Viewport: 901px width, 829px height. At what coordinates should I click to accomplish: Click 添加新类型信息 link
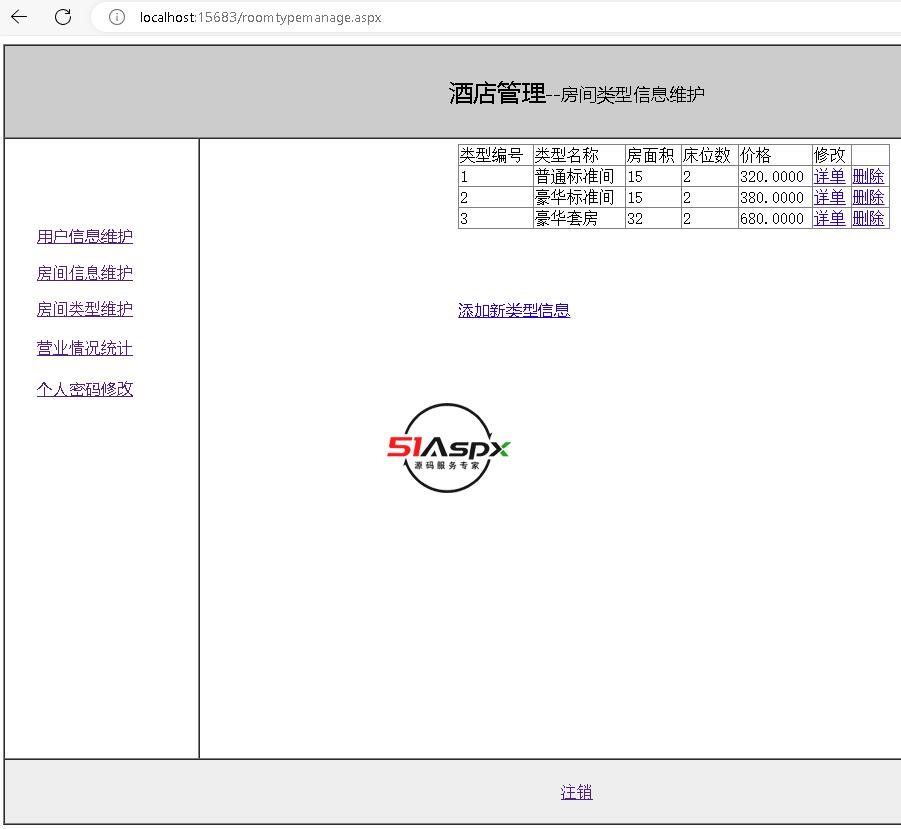[514, 311]
